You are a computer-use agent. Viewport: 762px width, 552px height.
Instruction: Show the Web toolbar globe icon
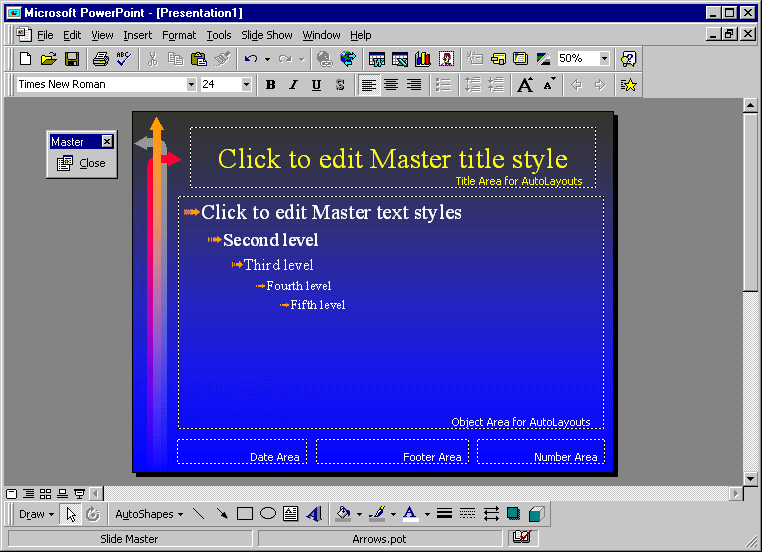(348, 59)
